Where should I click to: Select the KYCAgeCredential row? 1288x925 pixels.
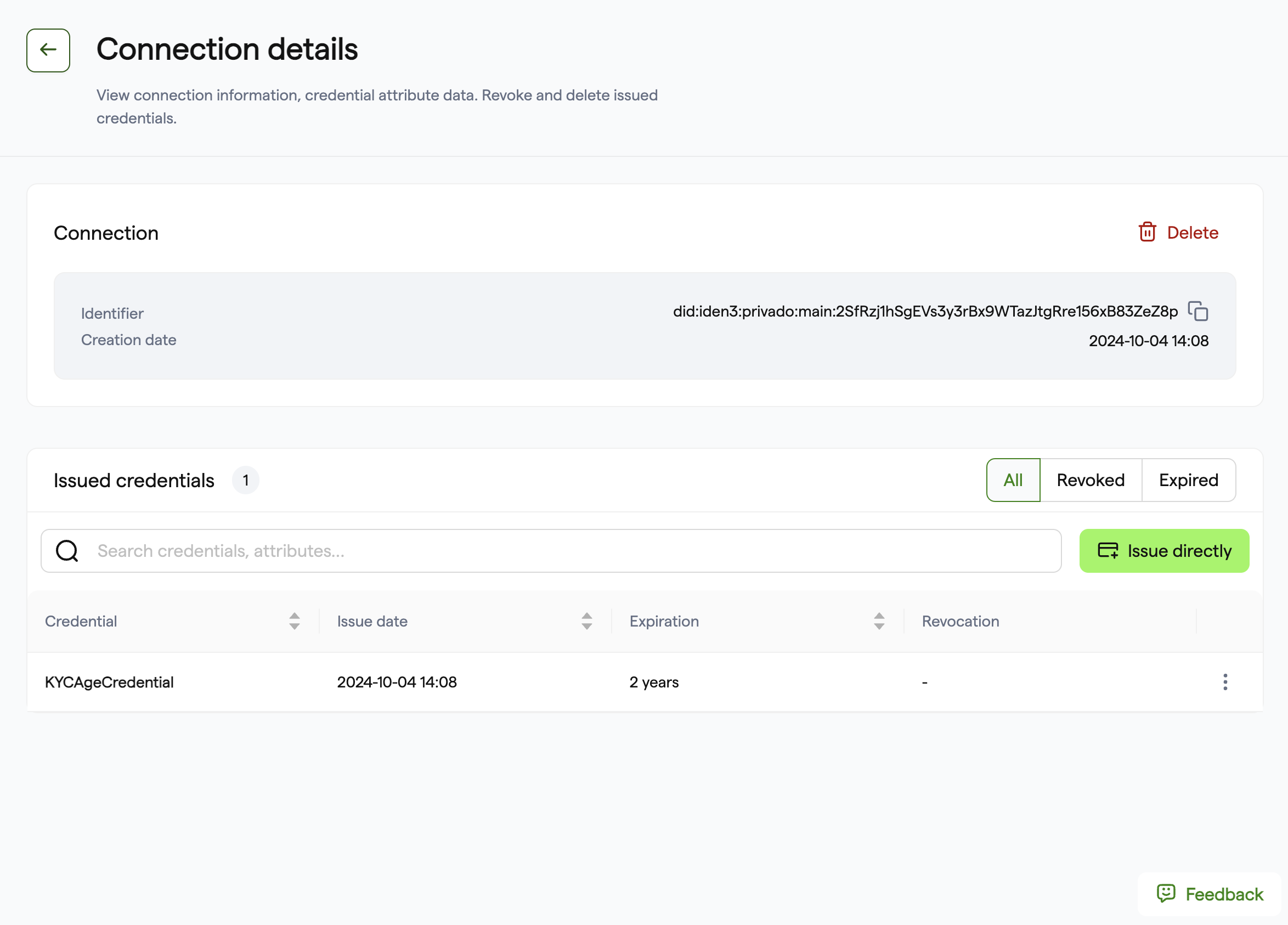(x=645, y=682)
